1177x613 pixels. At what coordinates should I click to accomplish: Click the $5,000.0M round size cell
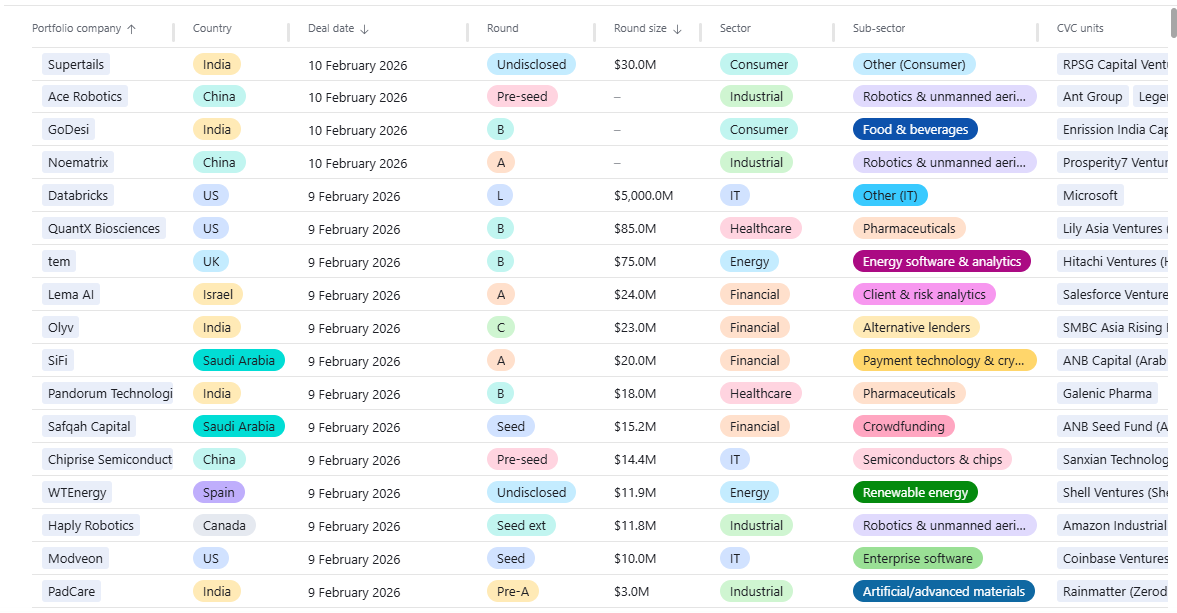pos(643,196)
